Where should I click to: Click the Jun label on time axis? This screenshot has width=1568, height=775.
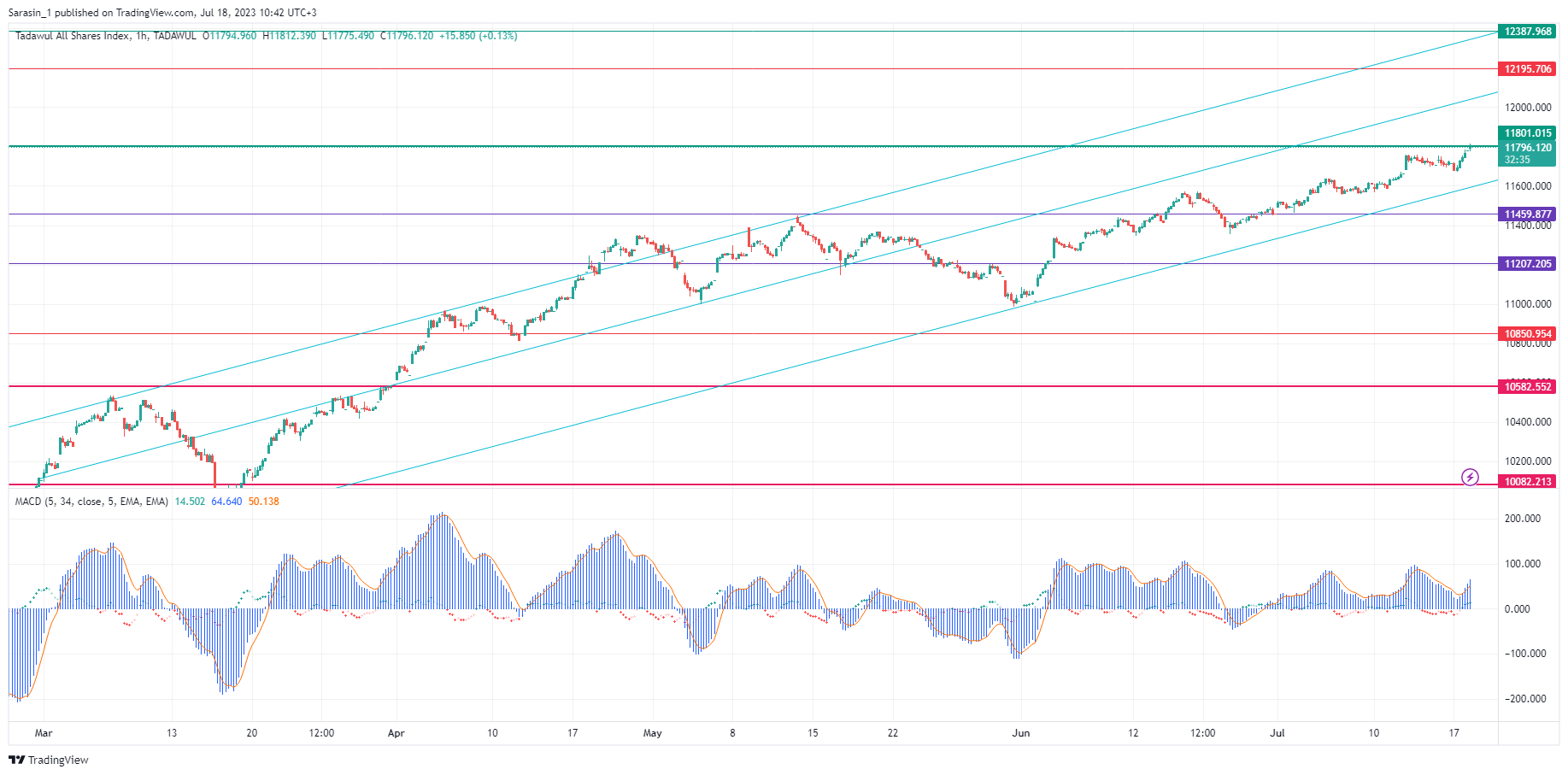point(1021,733)
